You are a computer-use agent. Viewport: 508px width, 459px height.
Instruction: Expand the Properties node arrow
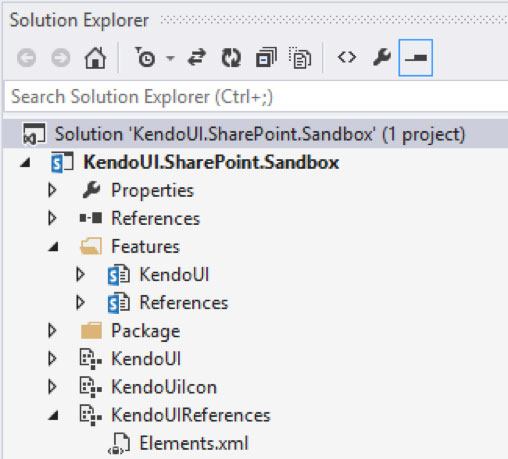click(x=52, y=190)
